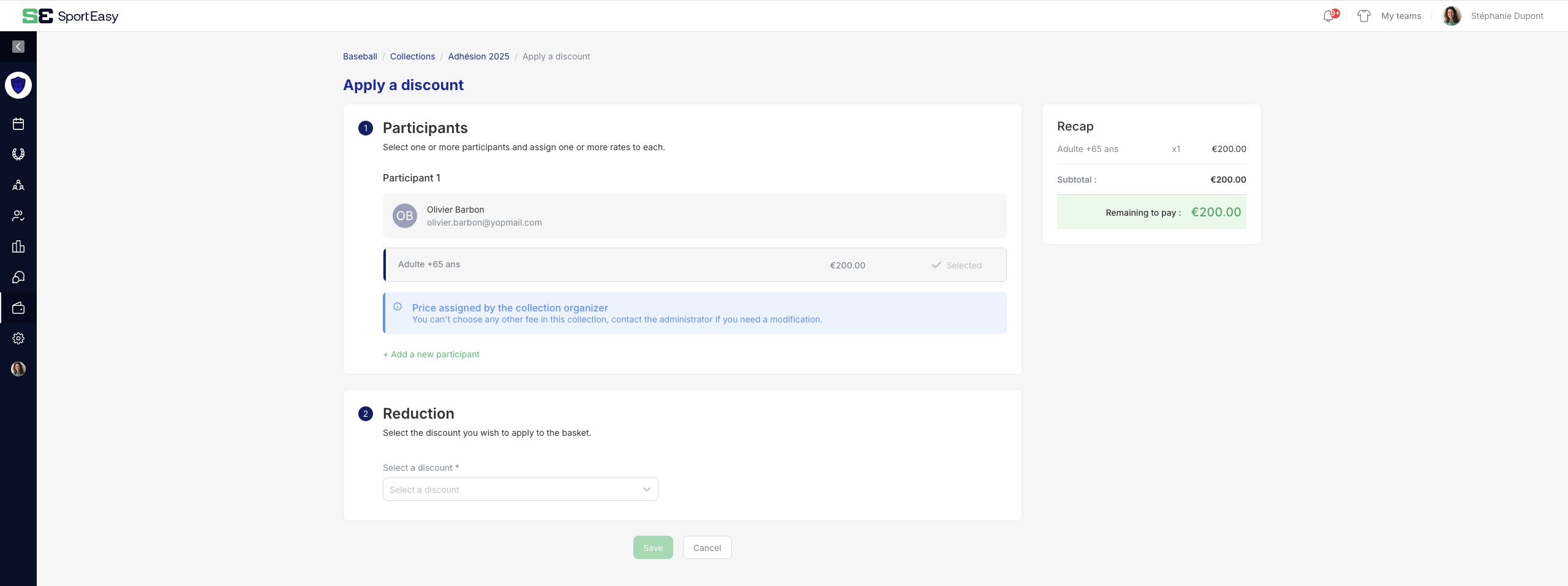Click the club shield logo
This screenshot has width=1568, height=586.
click(x=18, y=85)
